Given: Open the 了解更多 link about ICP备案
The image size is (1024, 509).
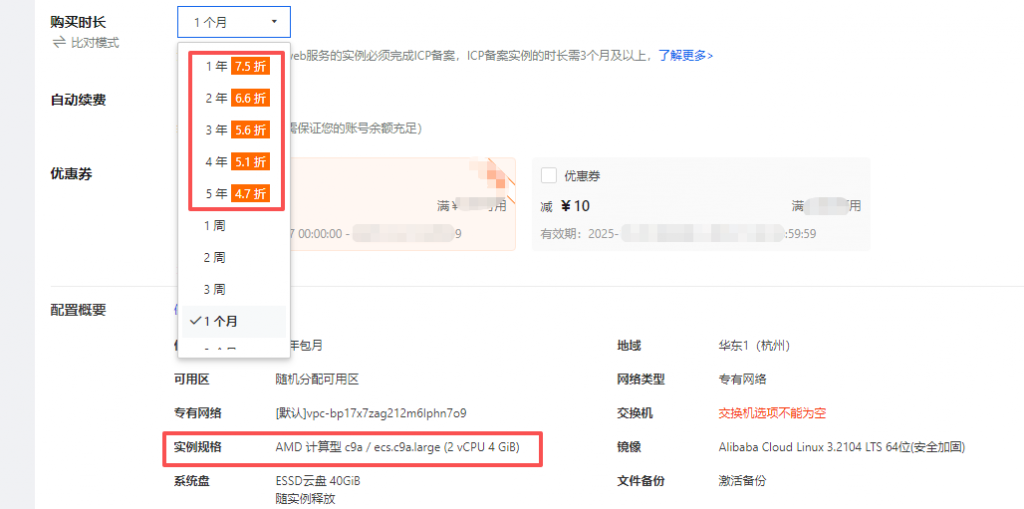Looking at the screenshot, I should tap(685, 55).
